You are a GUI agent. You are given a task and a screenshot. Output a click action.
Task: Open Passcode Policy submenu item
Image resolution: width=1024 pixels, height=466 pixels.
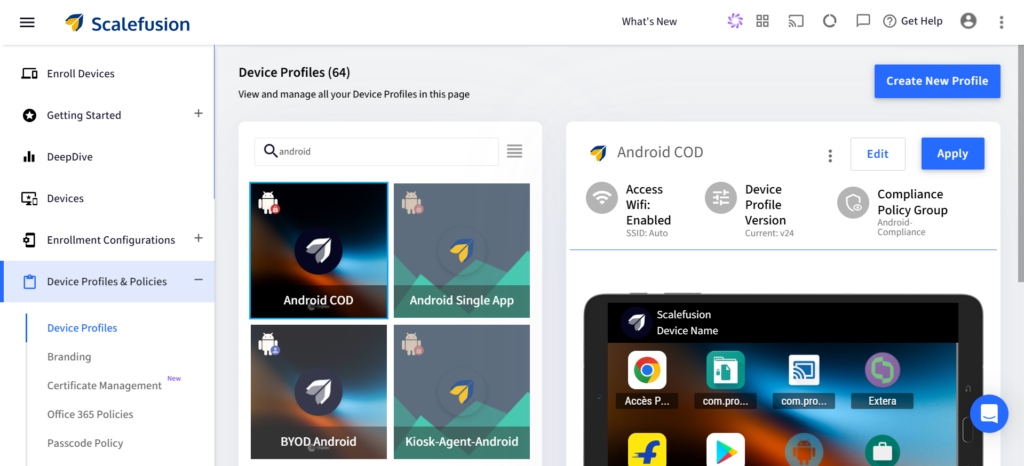pyautogui.click(x=85, y=443)
